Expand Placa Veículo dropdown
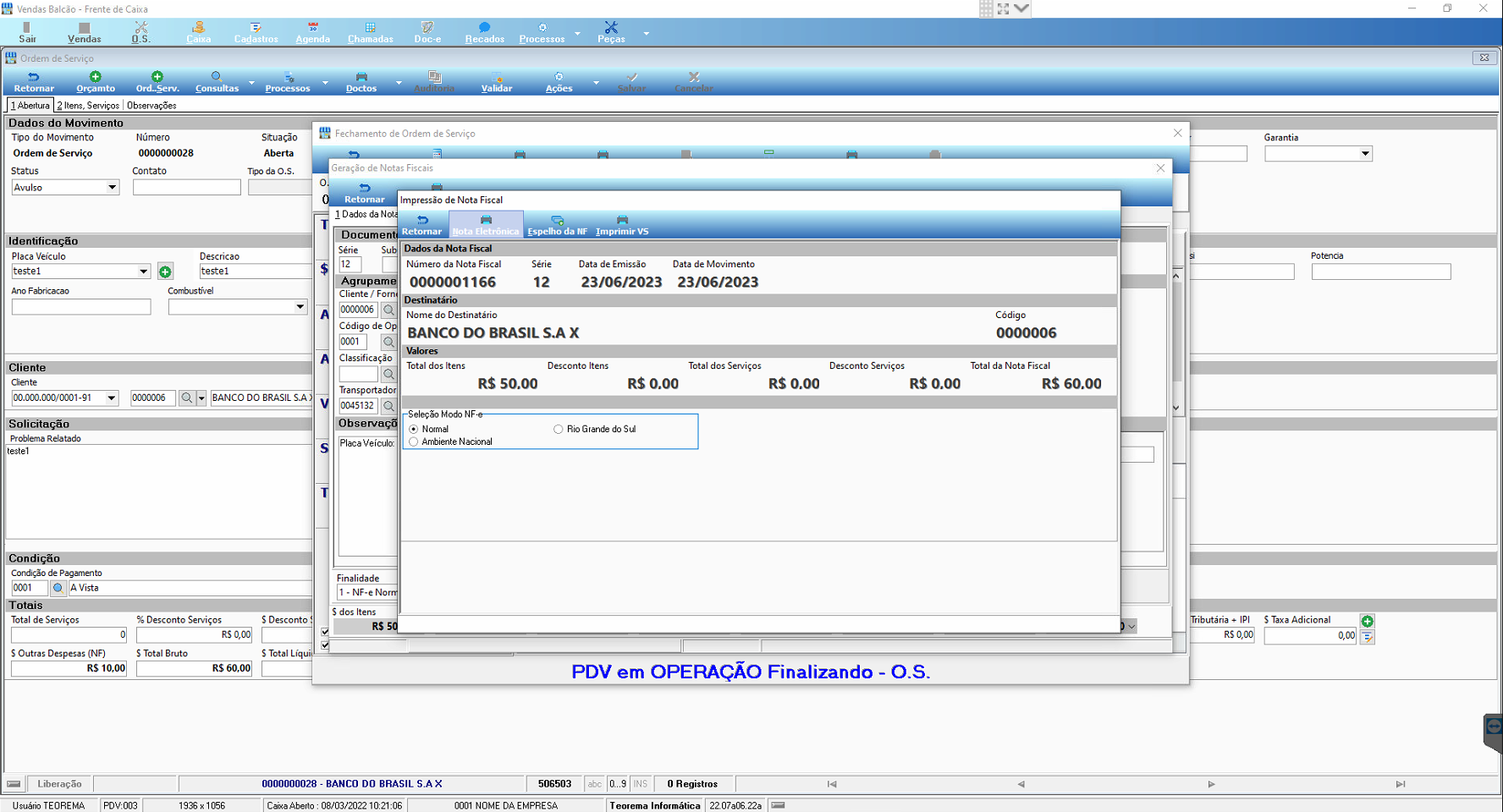1503x812 pixels. point(143,272)
